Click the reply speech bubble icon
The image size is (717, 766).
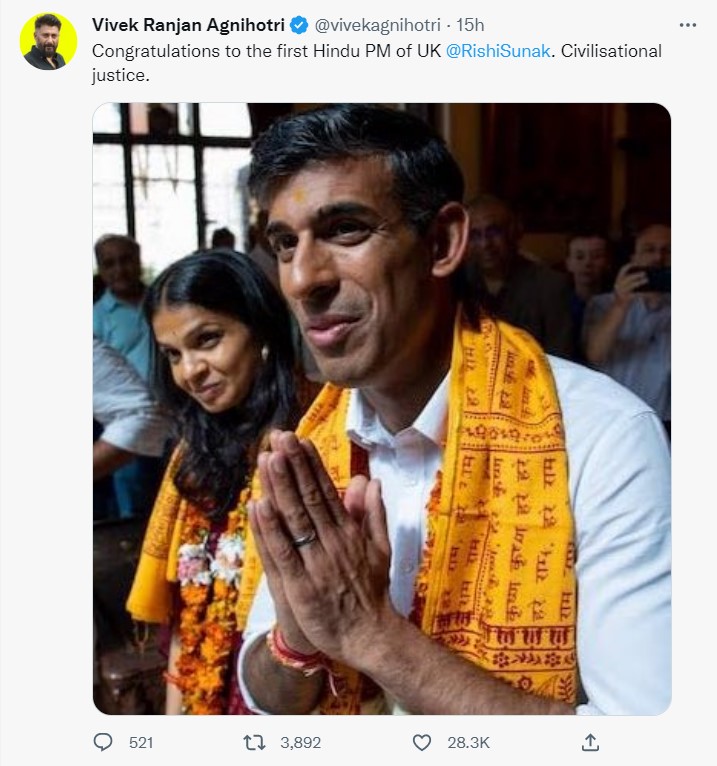click(x=102, y=742)
